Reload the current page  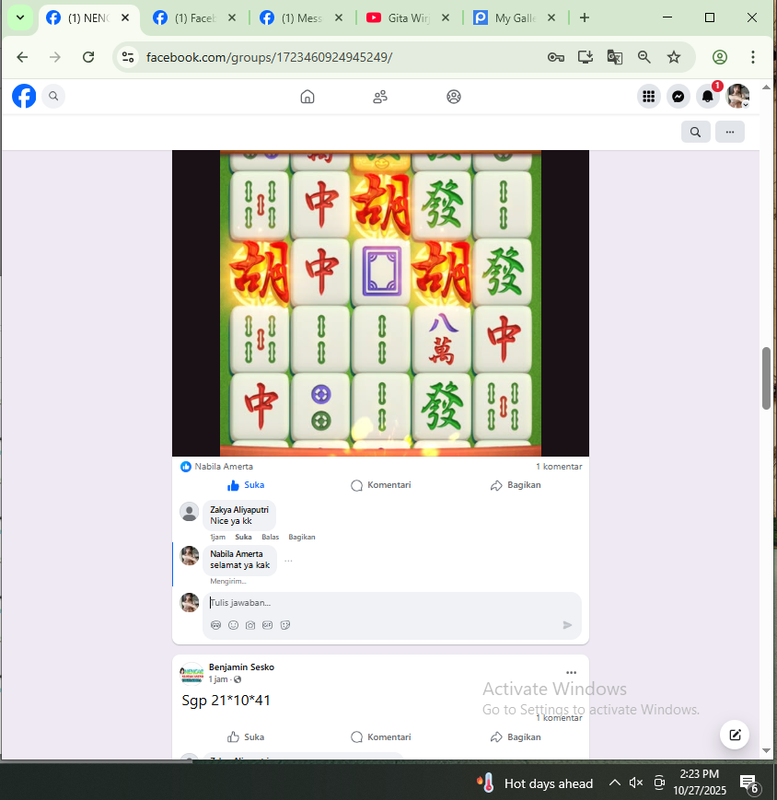click(88, 57)
